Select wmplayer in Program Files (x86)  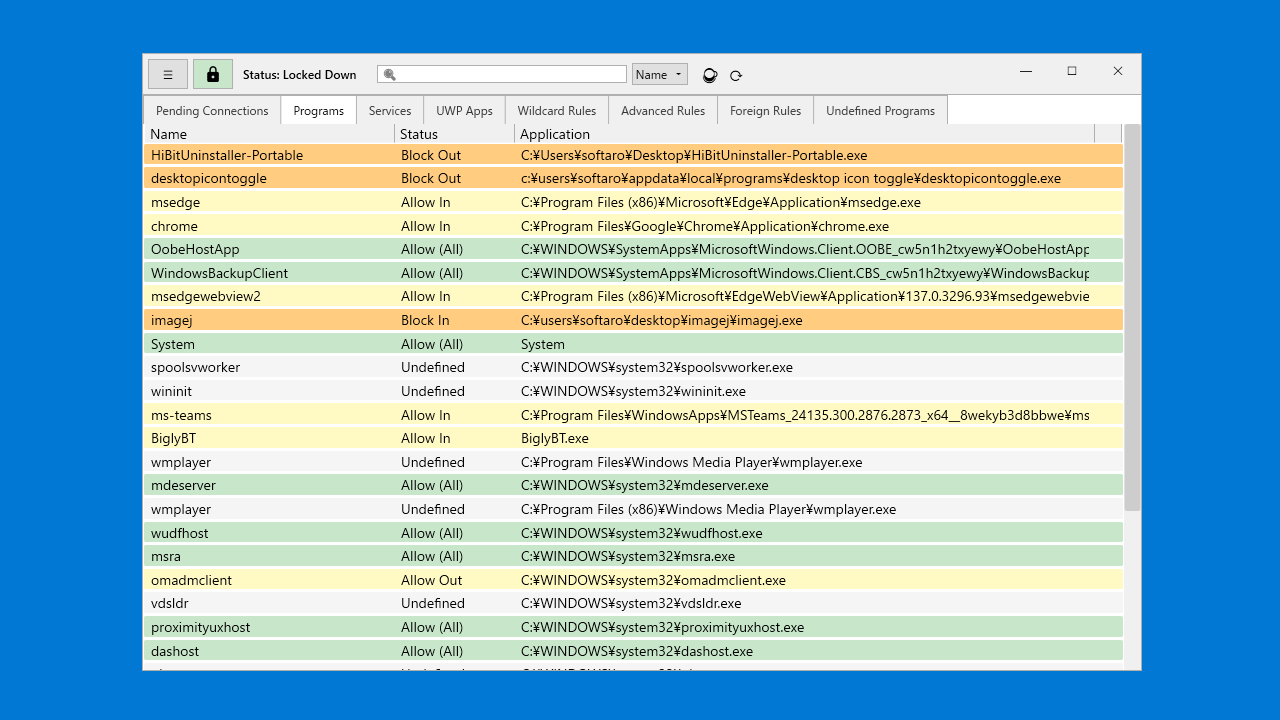point(633,509)
